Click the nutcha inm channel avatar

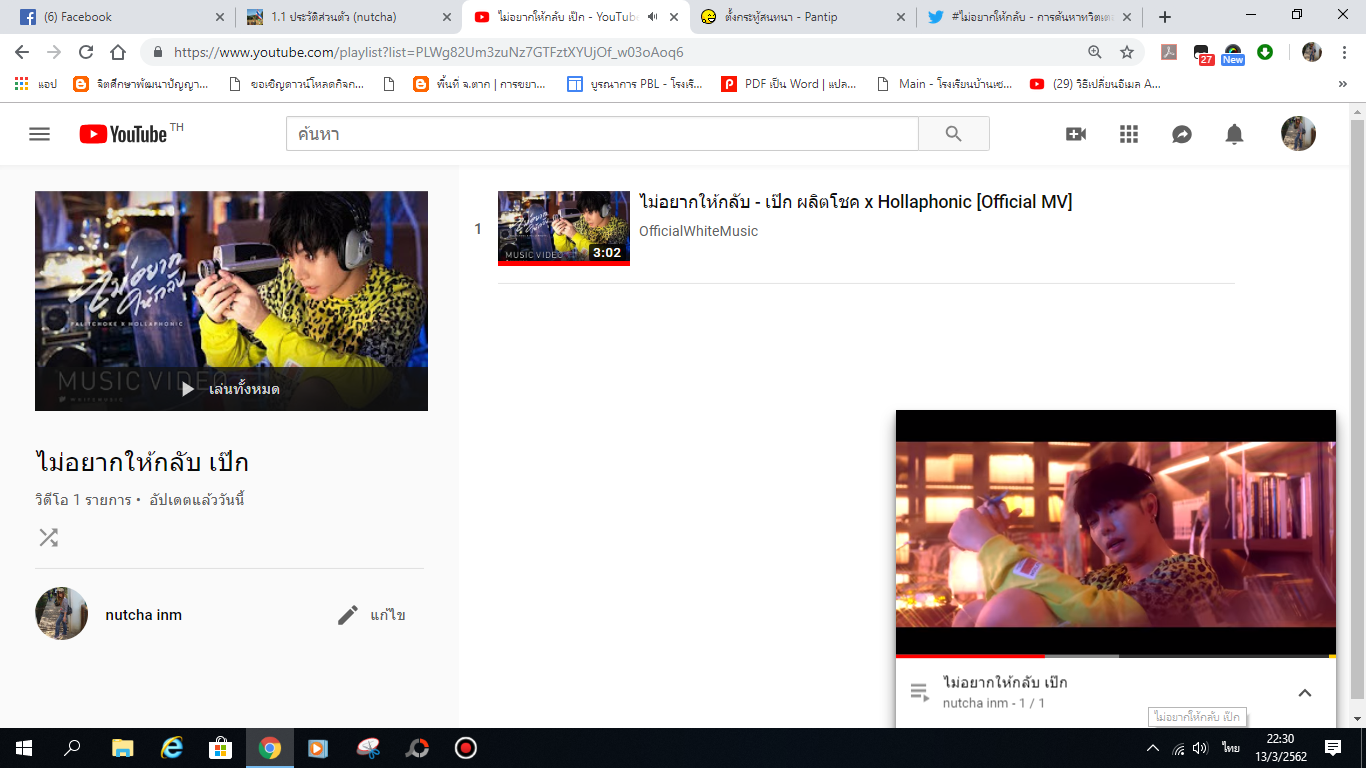point(62,613)
